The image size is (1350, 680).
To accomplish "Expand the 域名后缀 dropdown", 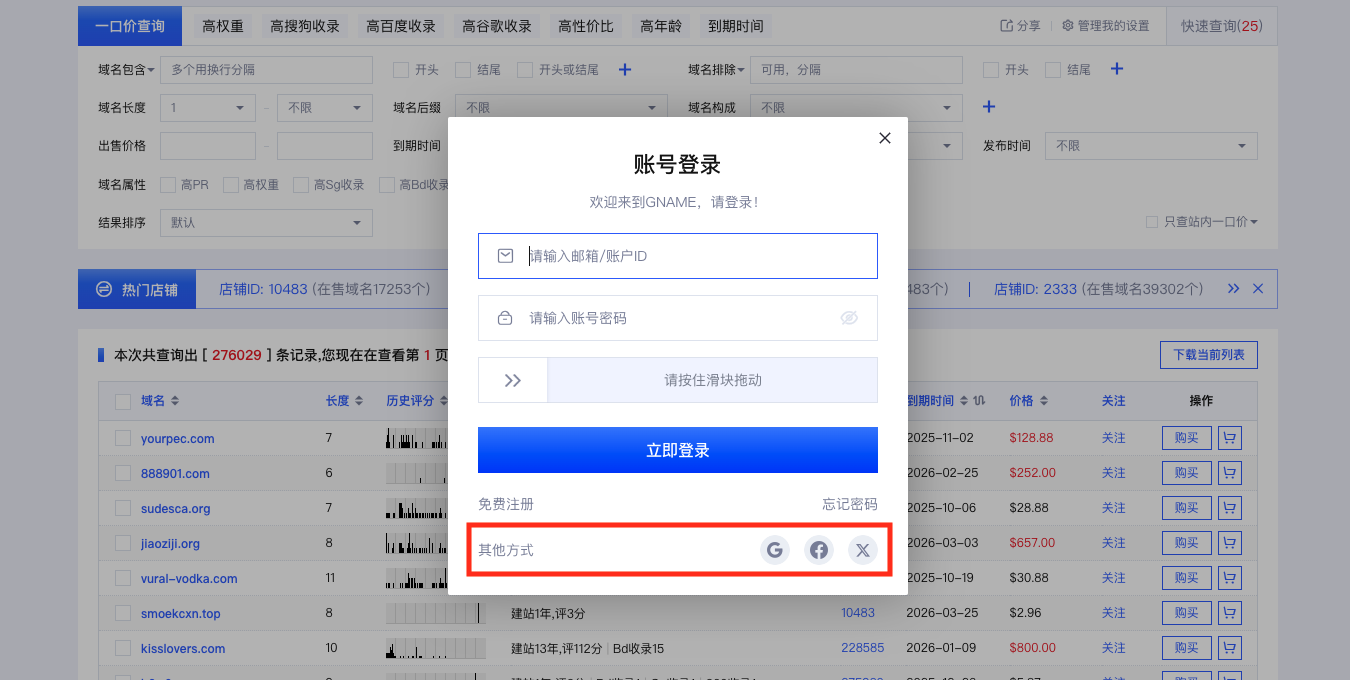I will click(x=561, y=107).
